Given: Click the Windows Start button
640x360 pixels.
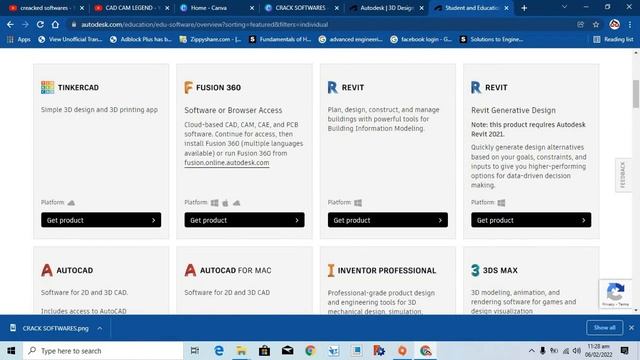Looking at the screenshot, I should tap(11, 351).
